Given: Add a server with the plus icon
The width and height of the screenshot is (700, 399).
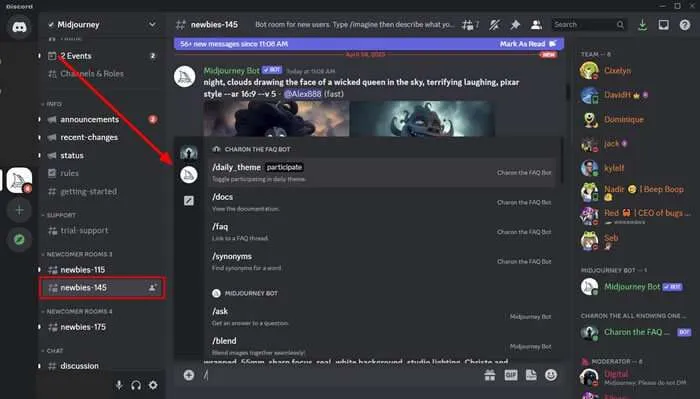Looking at the screenshot, I should point(19,210).
